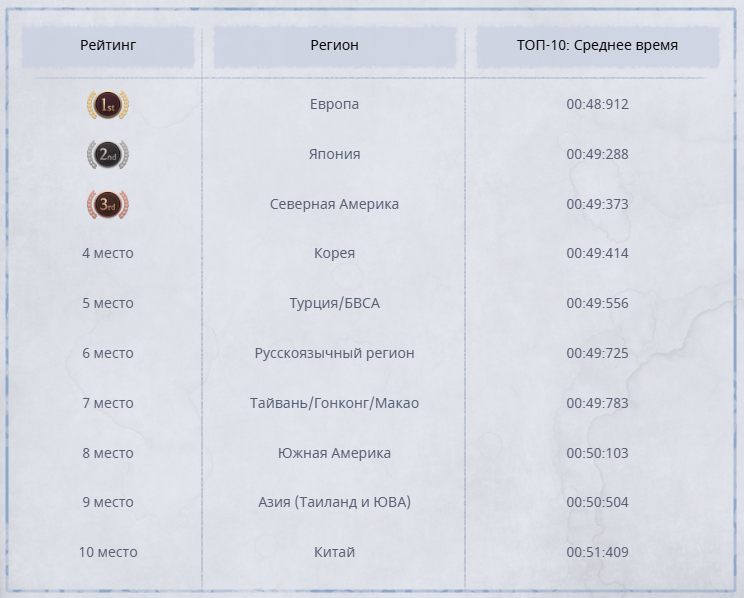Image resolution: width=744 pixels, height=598 pixels.
Task: Click the gold 1st place medal icon
Action: tap(108, 105)
